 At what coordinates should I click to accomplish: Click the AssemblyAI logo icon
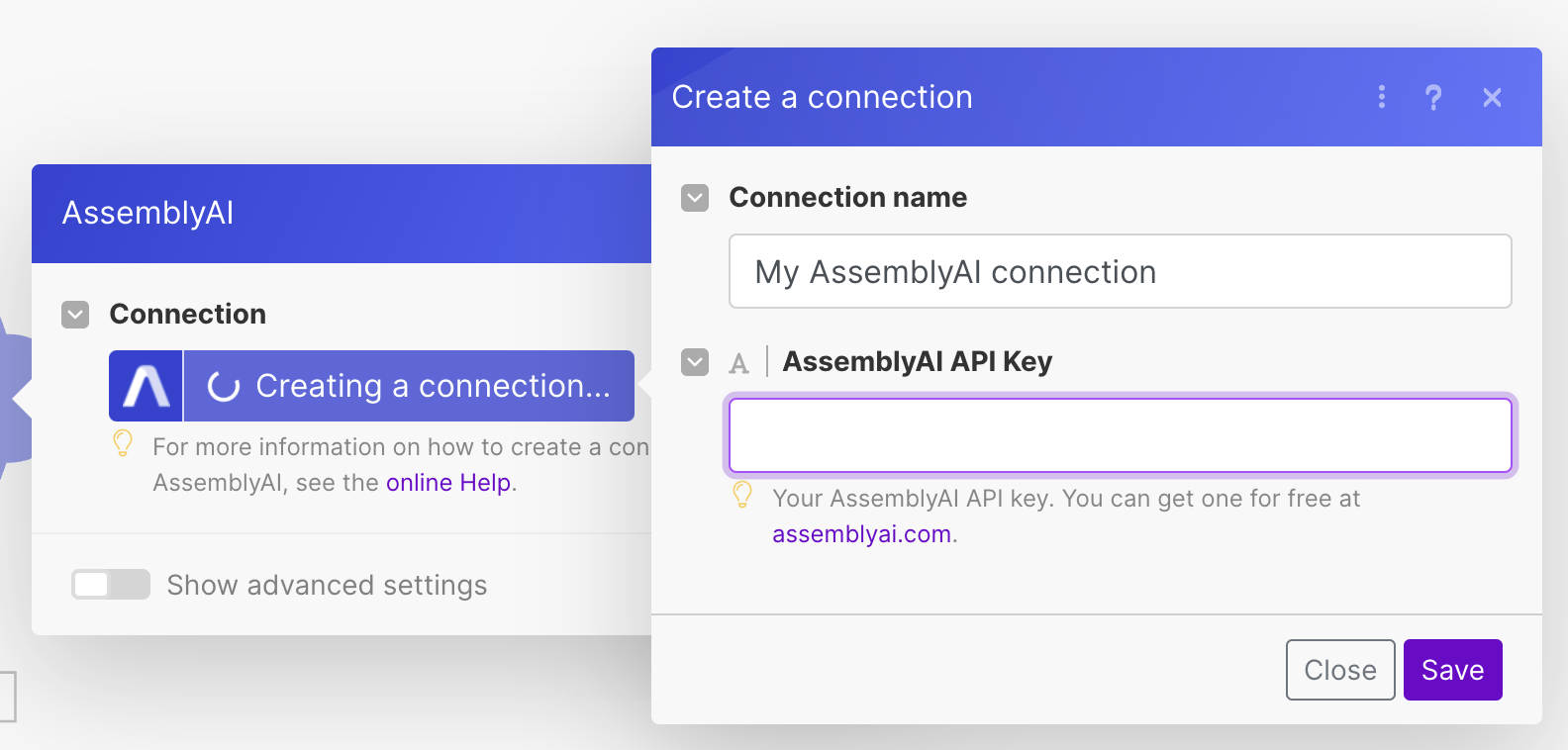tap(146, 386)
